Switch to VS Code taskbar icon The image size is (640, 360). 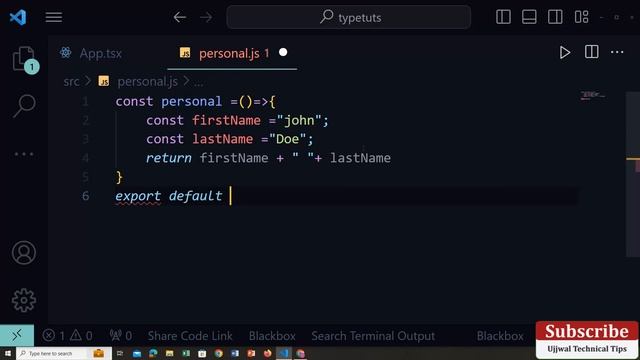284,353
